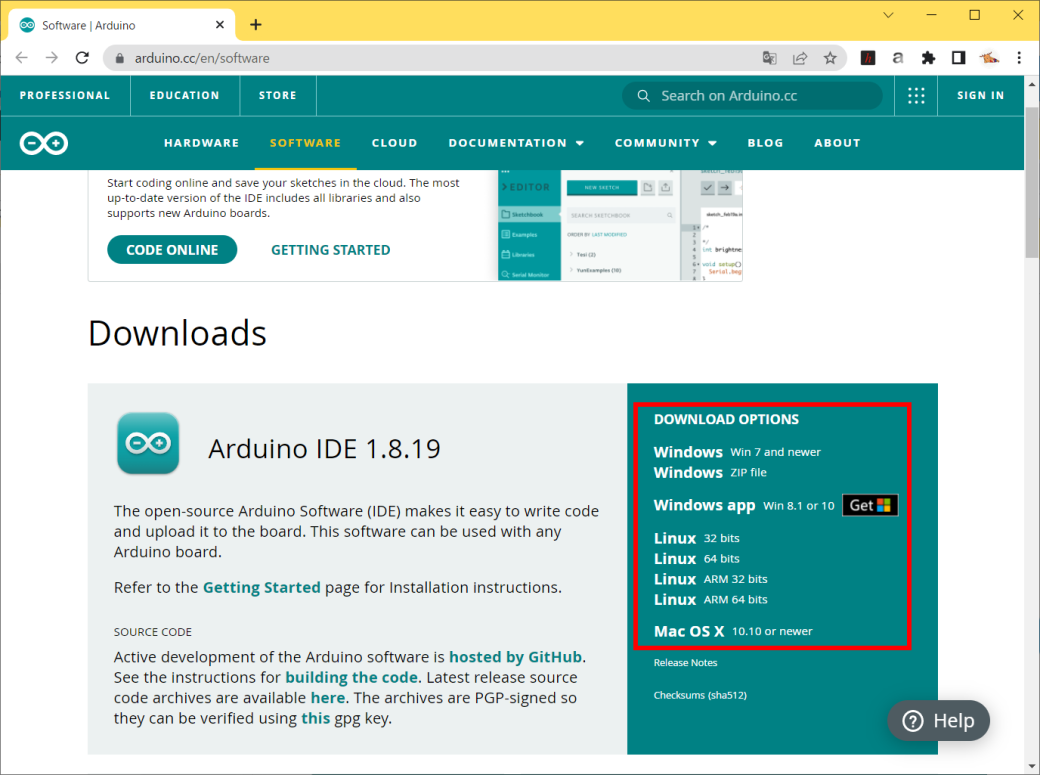Click the Arduino infinity logo in the header
Viewport: 1040px width, 775px height.
42,143
